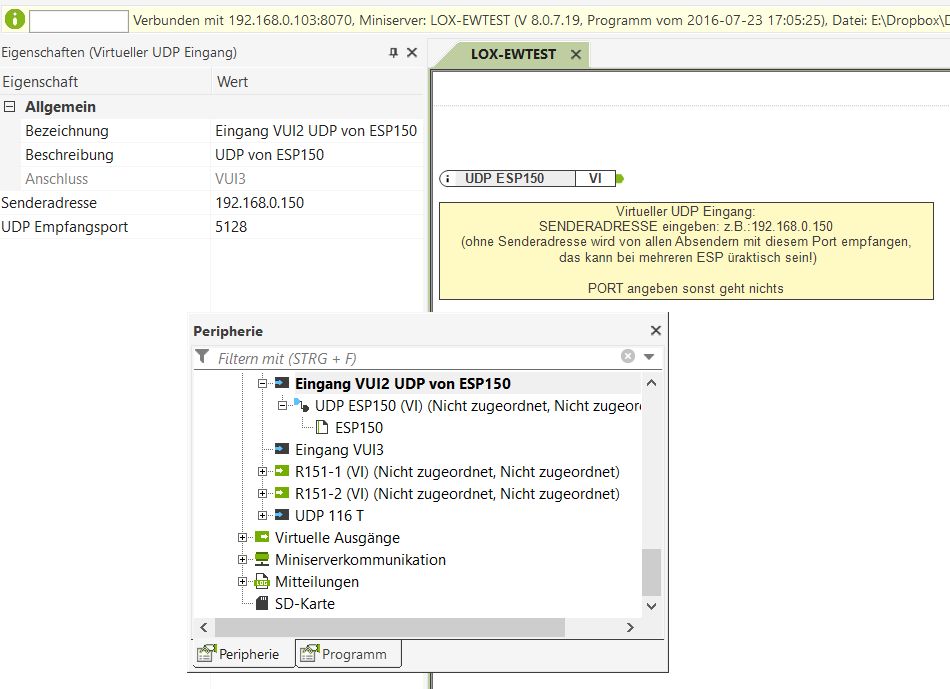Close the Peripherie panel
The height and width of the screenshot is (689, 950).
(656, 330)
